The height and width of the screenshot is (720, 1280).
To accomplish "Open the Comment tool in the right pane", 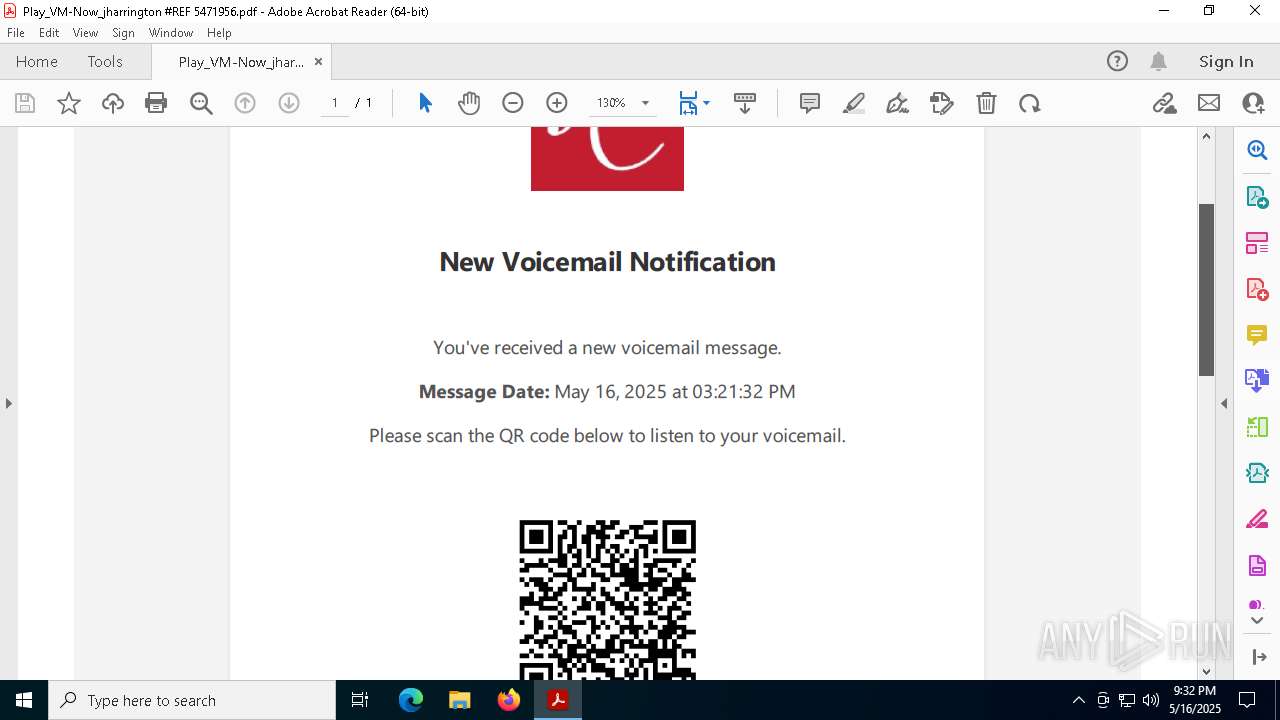I will tap(1257, 335).
